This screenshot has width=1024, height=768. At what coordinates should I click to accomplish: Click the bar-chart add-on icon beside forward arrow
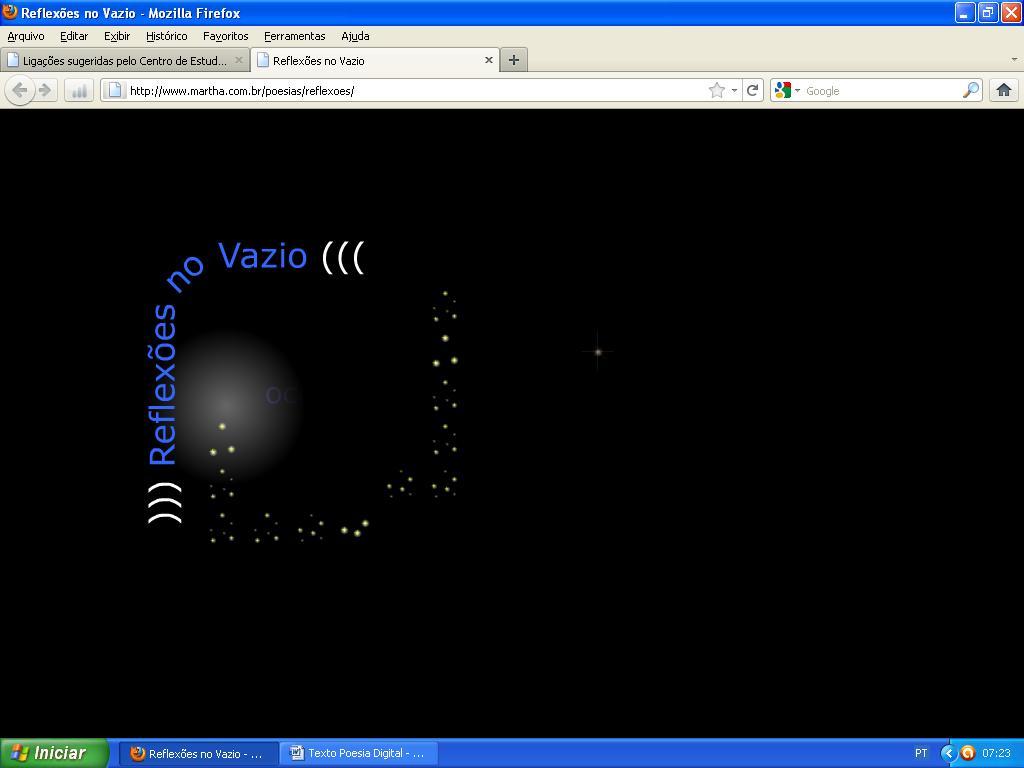[78, 90]
